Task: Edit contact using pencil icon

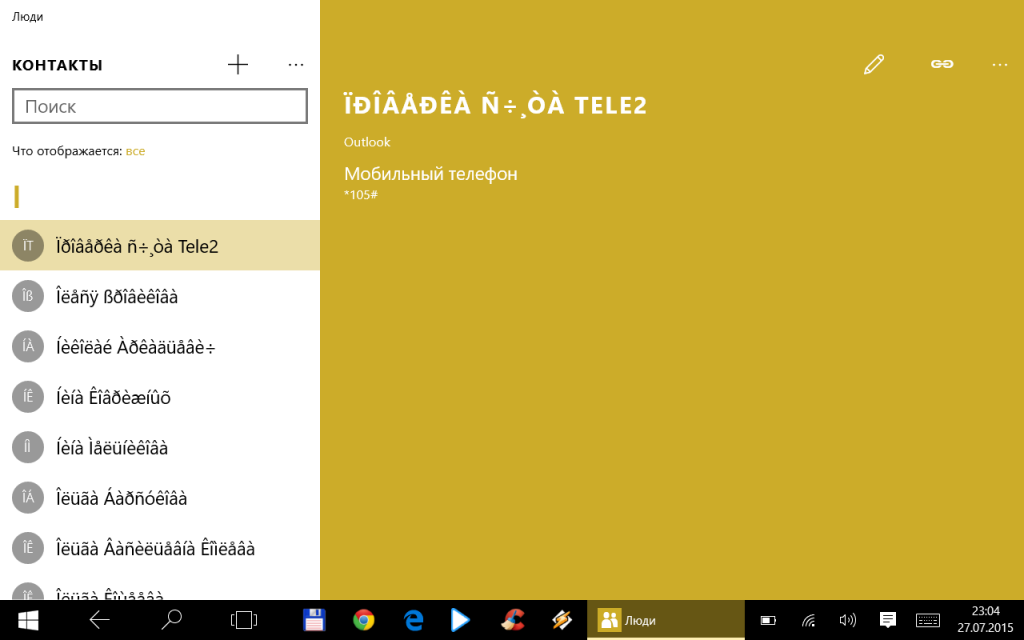Action: pos(874,64)
